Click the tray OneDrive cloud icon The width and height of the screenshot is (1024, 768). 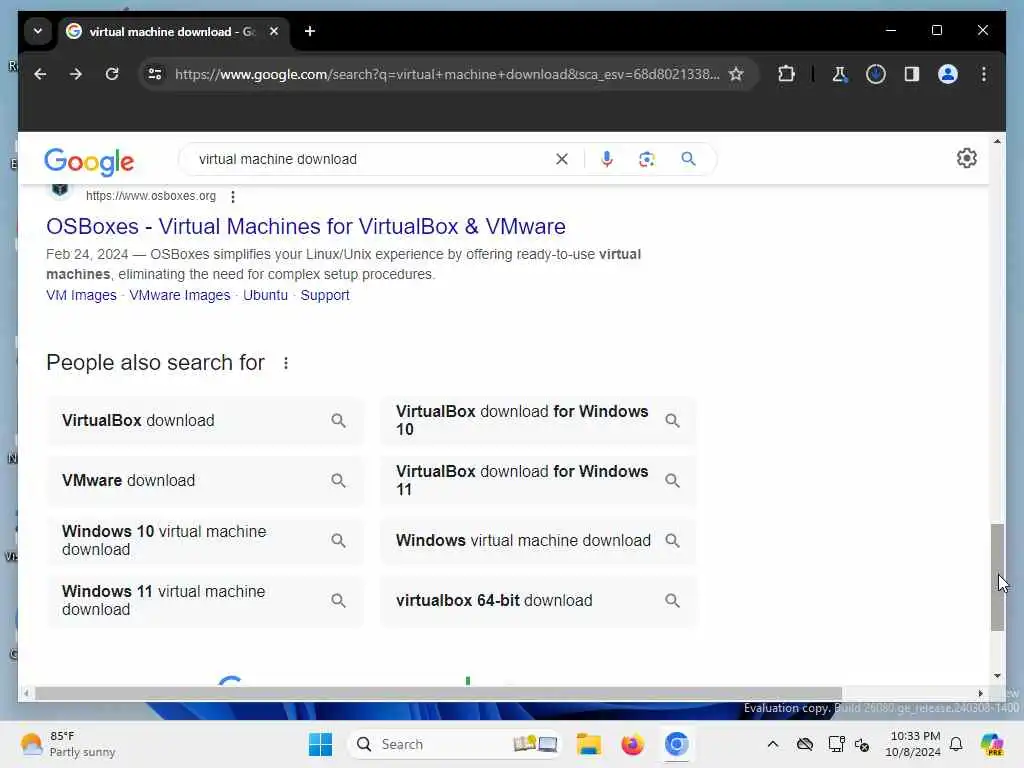pyautogui.click(x=805, y=744)
